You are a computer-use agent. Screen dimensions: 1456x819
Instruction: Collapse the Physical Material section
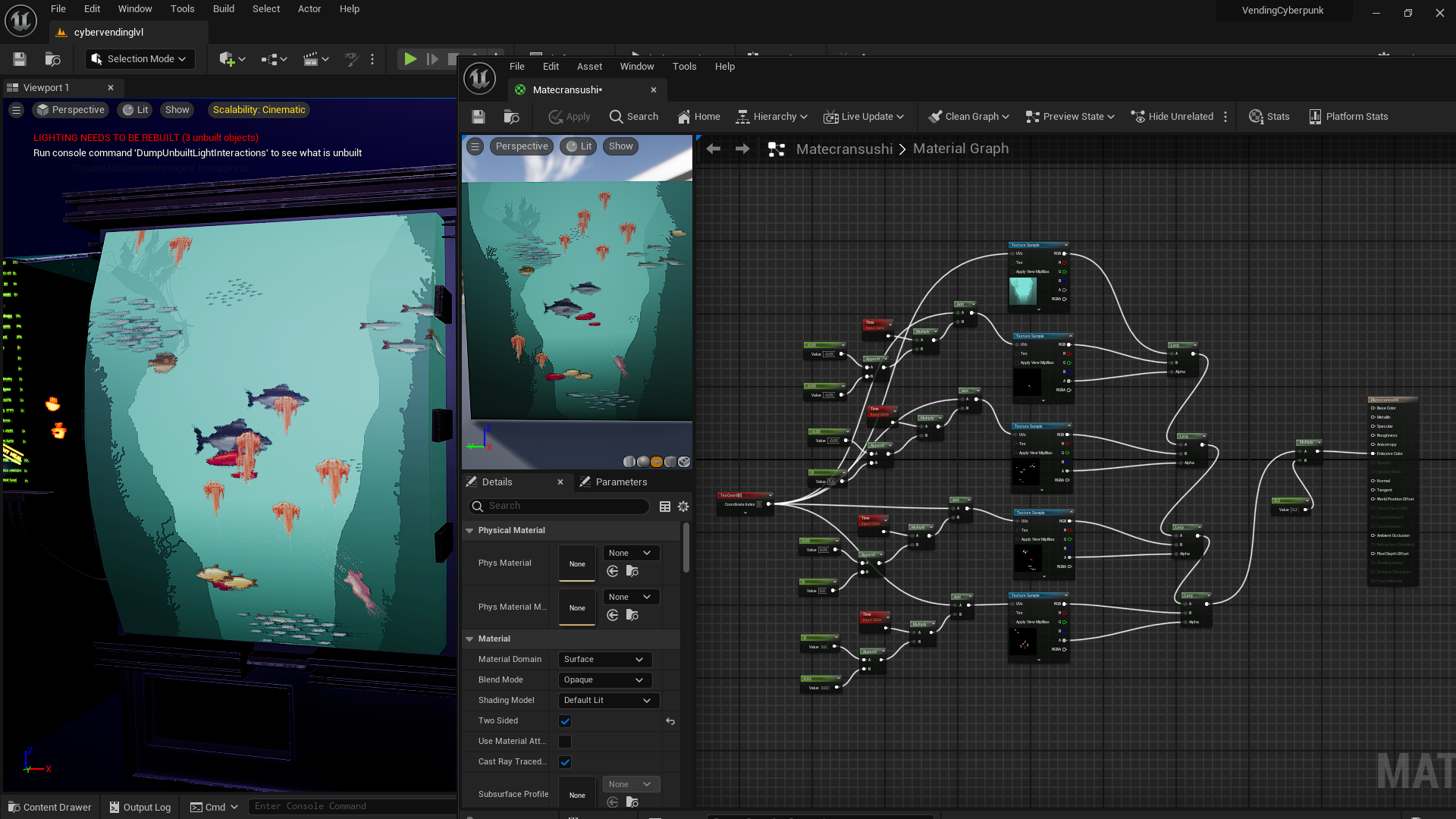469,531
